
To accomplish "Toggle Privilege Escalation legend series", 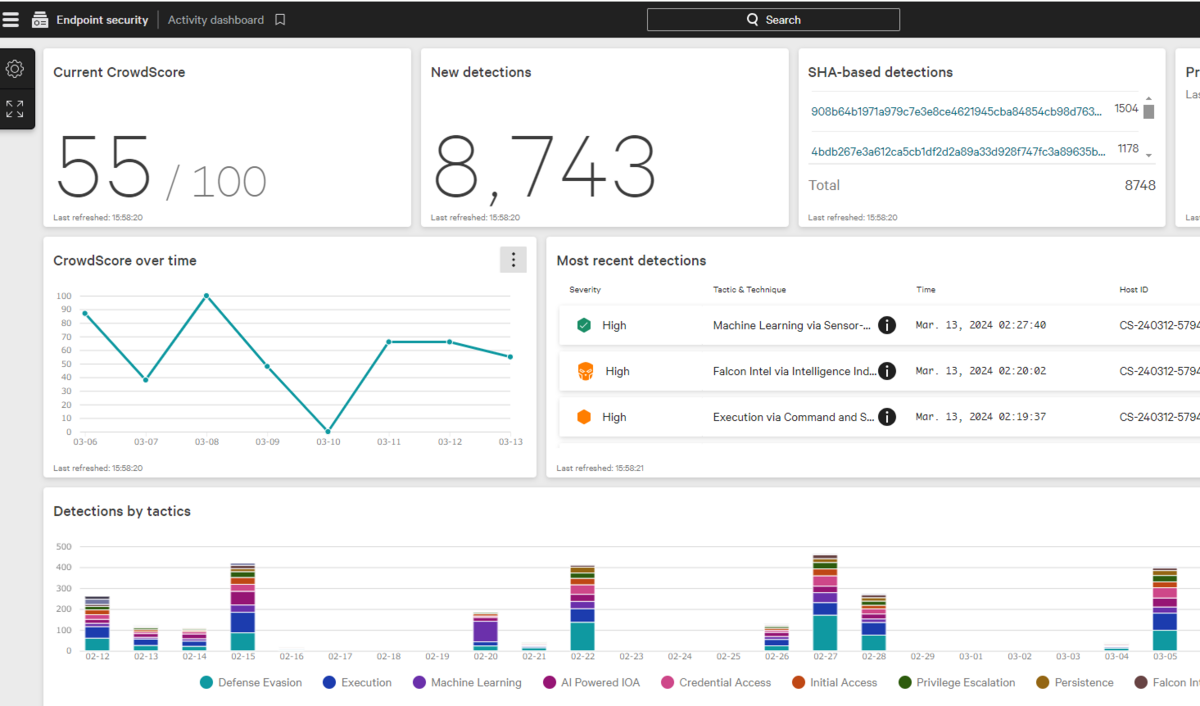I will [956, 682].
